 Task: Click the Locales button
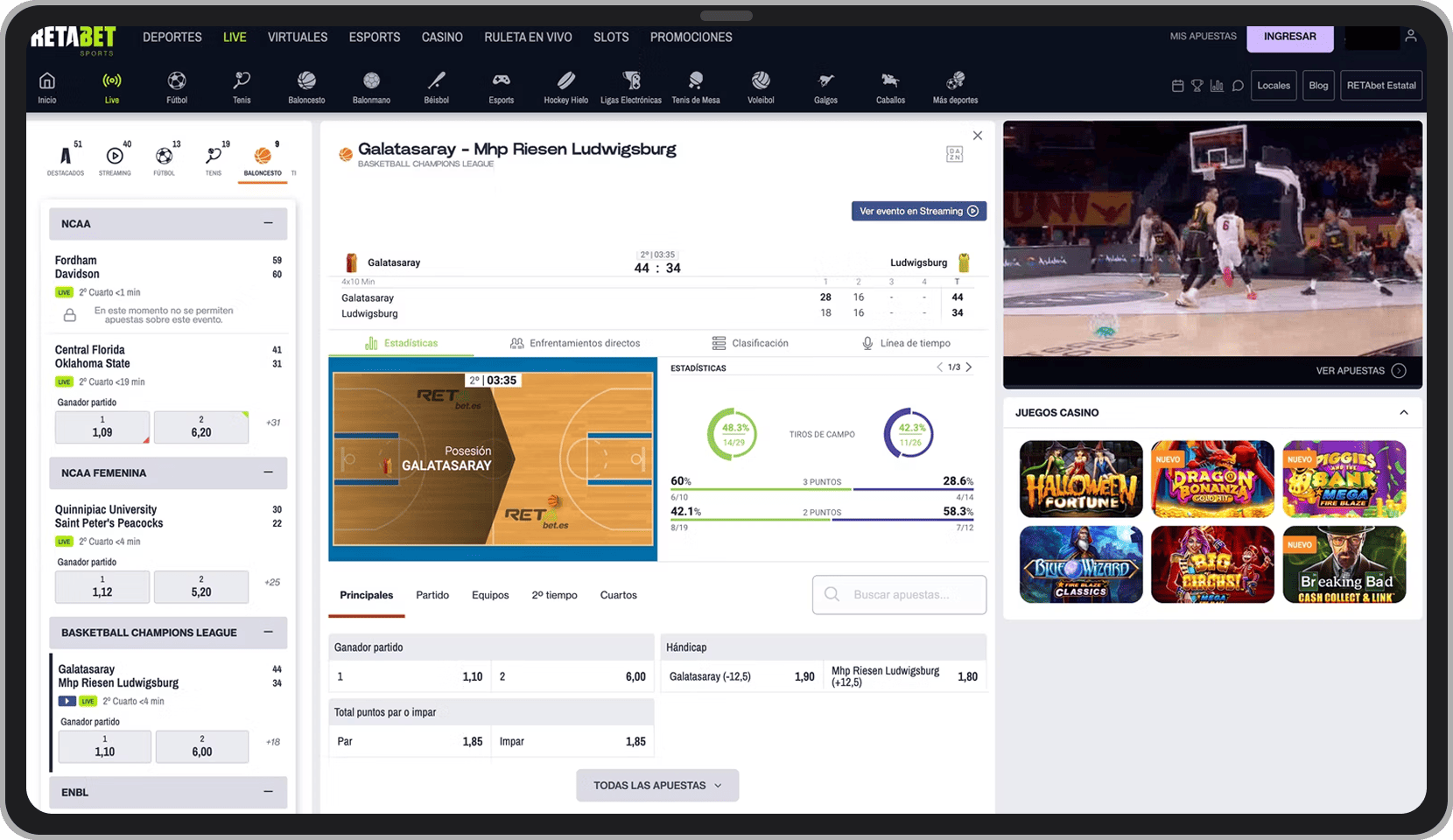click(1274, 86)
